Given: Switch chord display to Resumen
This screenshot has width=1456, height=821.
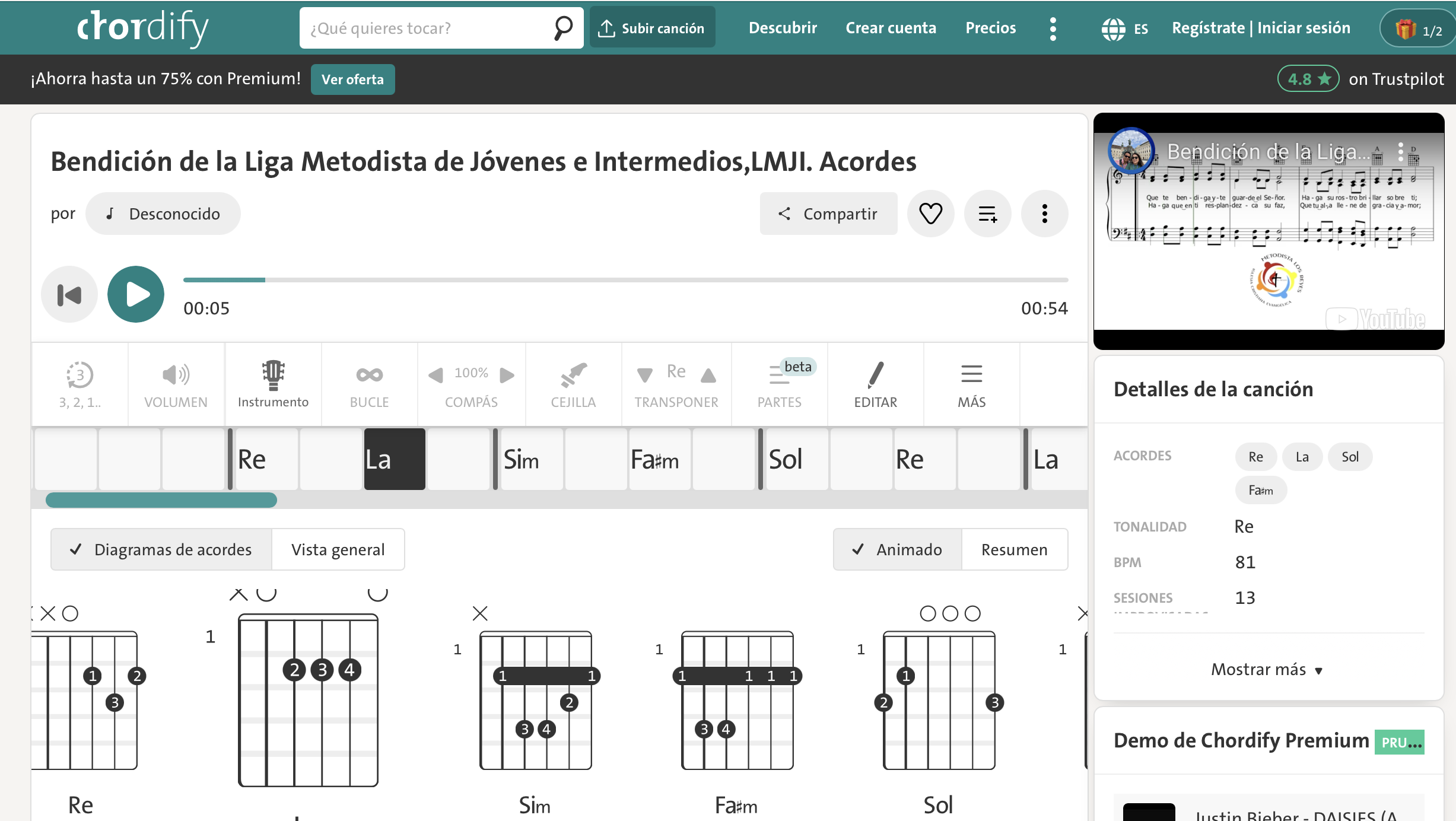Looking at the screenshot, I should [1014, 549].
